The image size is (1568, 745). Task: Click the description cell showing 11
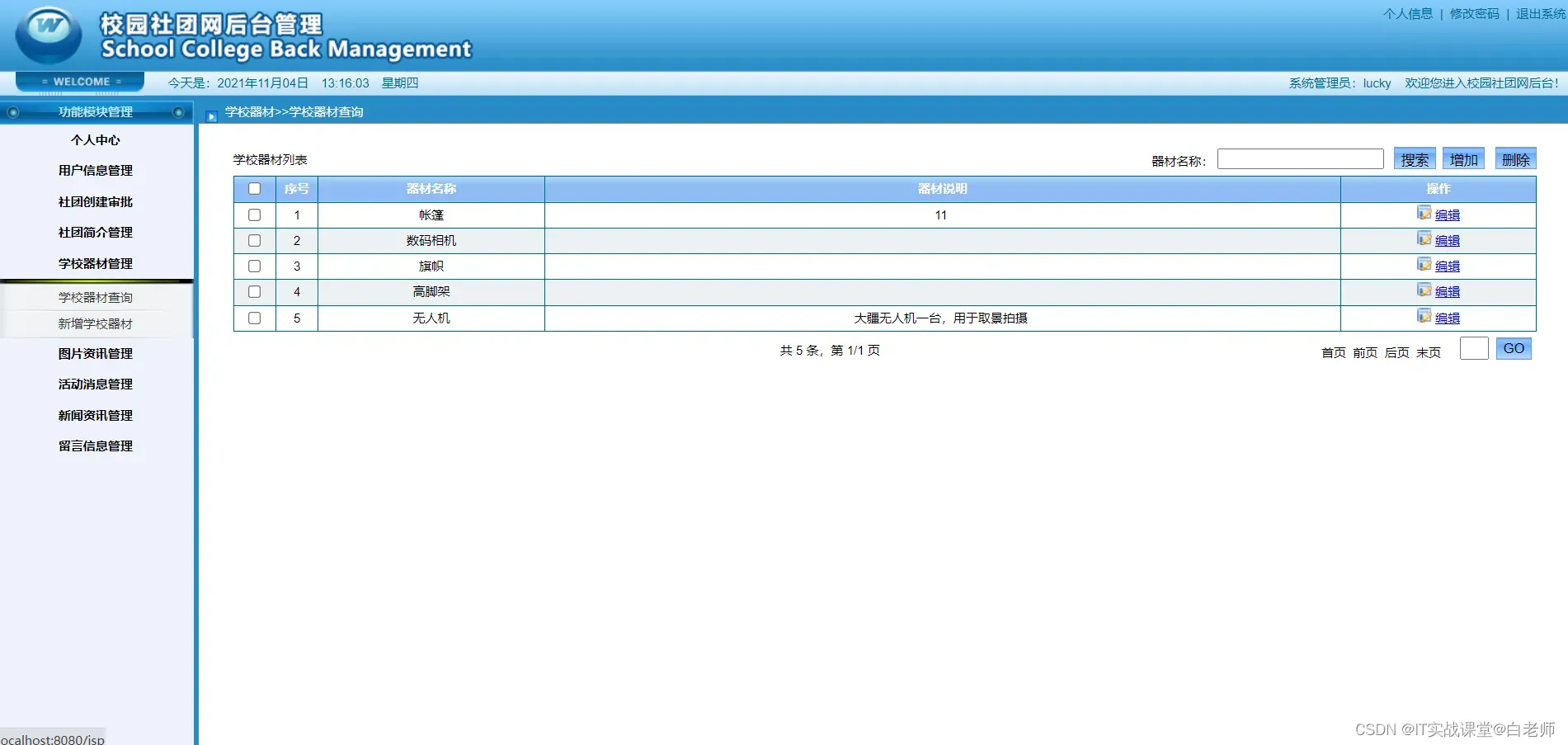pos(941,215)
